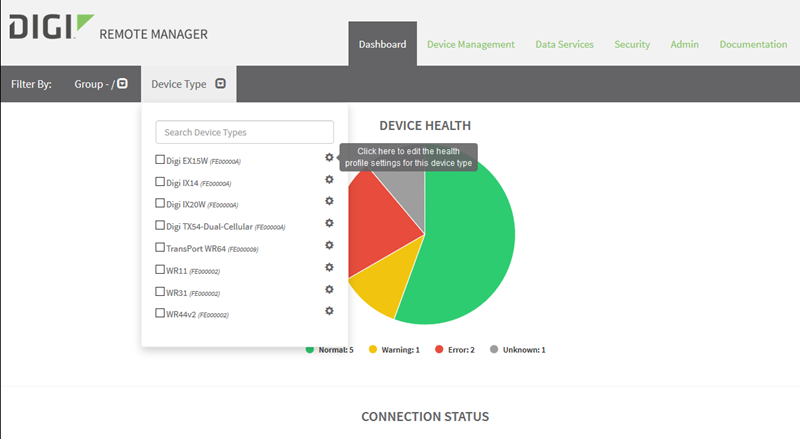Check the WR11 device type
Viewport: 800px width, 439px height.
click(x=160, y=269)
